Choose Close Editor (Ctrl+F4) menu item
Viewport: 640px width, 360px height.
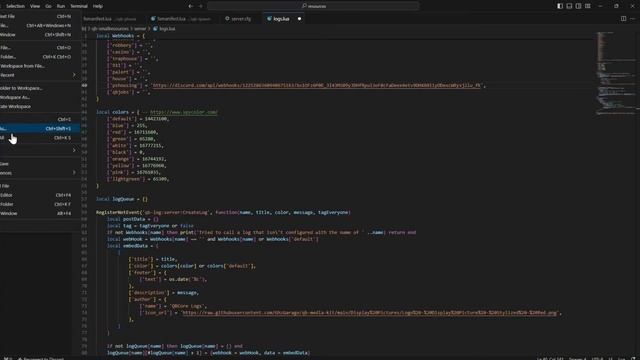pos(39,195)
